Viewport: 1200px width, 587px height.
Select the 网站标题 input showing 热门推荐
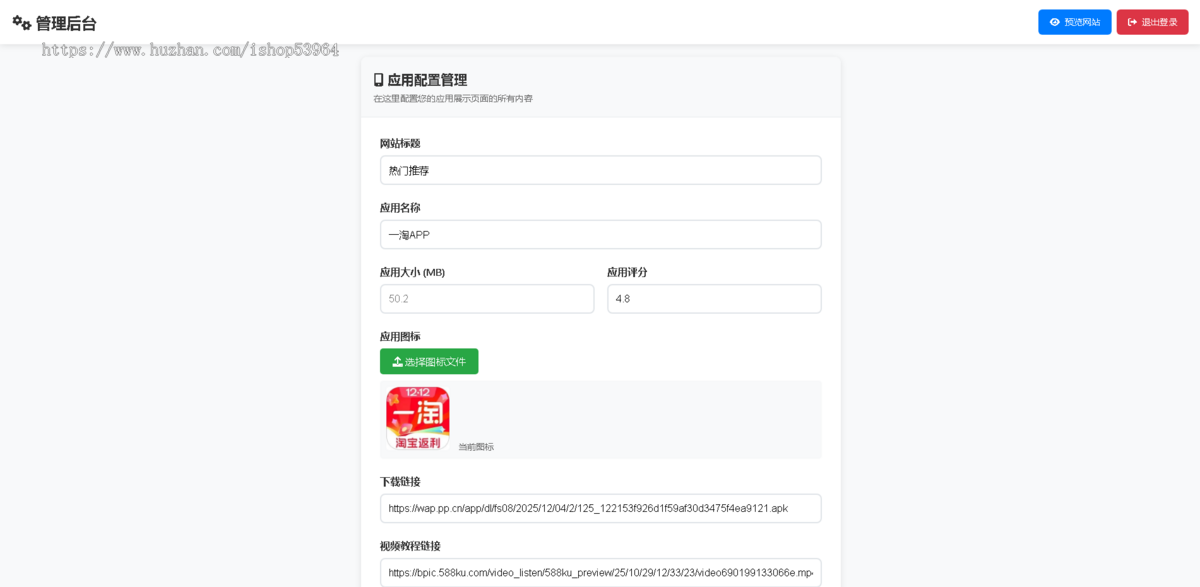point(600,170)
